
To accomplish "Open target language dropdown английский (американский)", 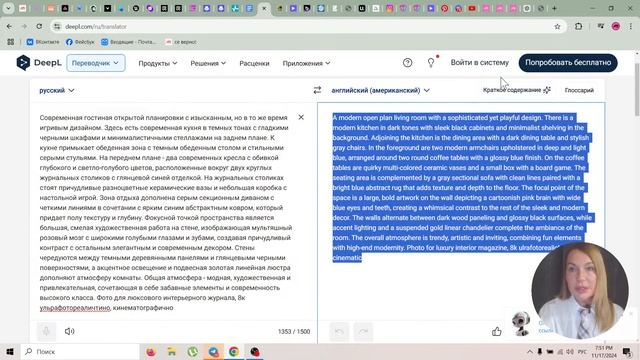I will pyautogui.click(x=380, y=90).
